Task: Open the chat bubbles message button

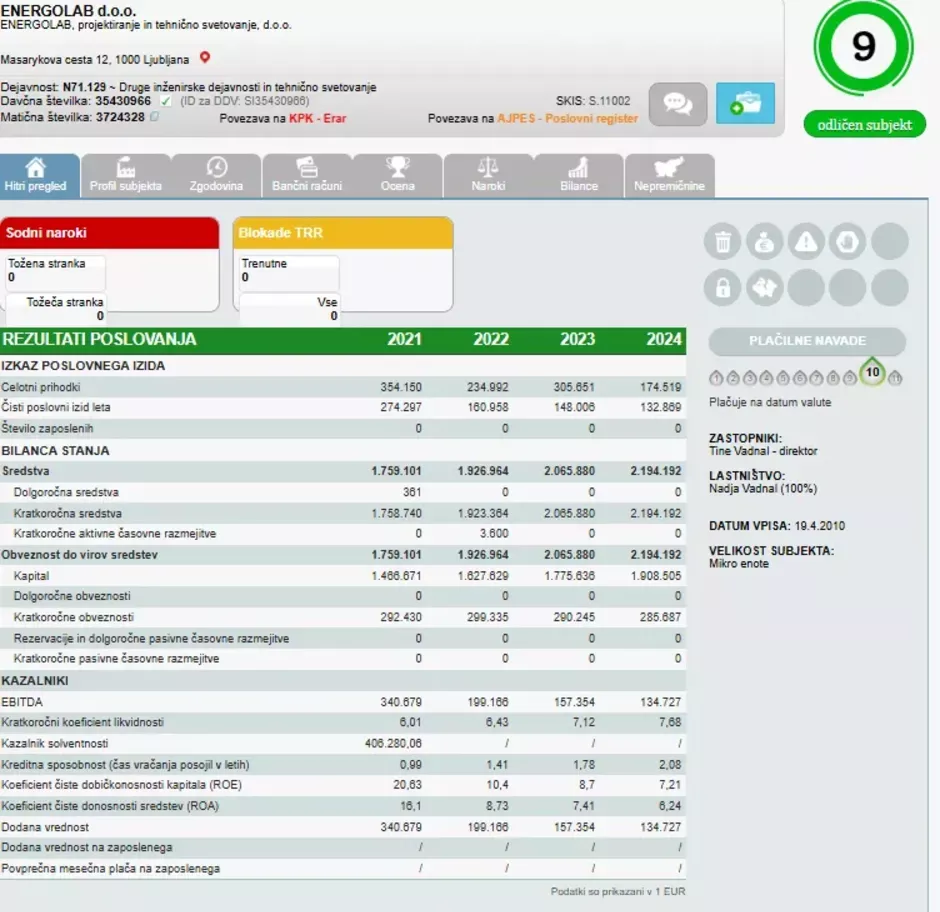Action: click(x=678, y=104)
